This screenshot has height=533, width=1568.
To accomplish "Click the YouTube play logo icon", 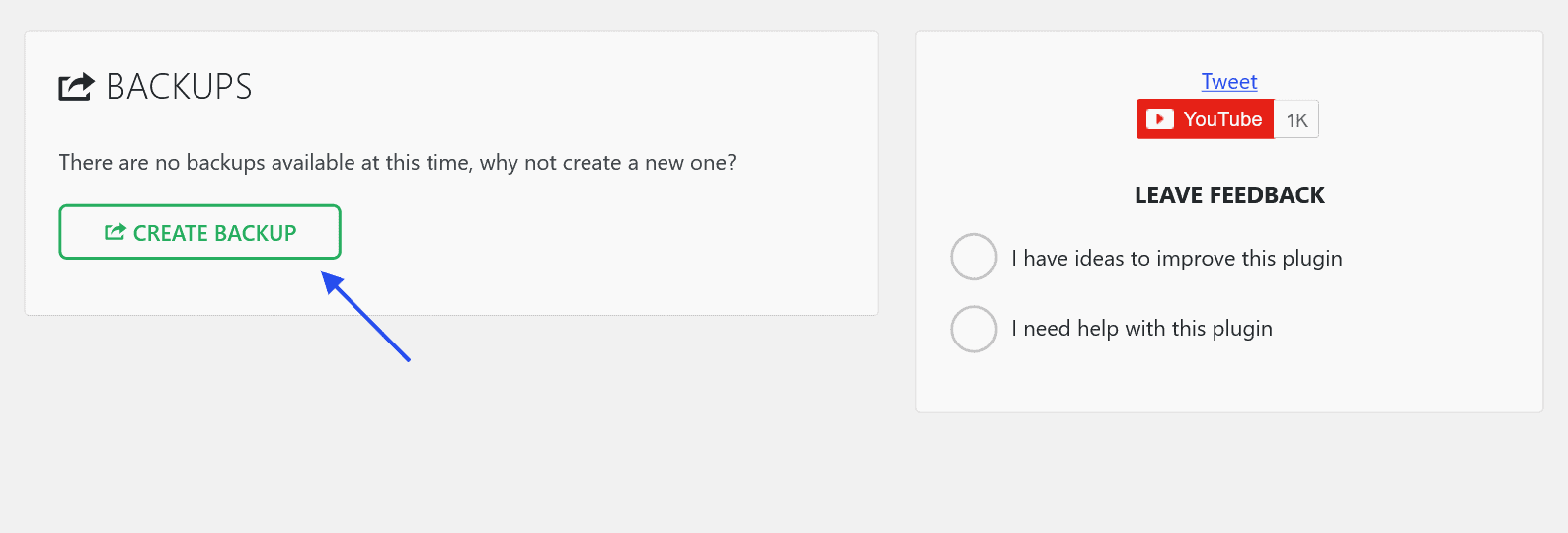I will click(x=1160, y=119).
